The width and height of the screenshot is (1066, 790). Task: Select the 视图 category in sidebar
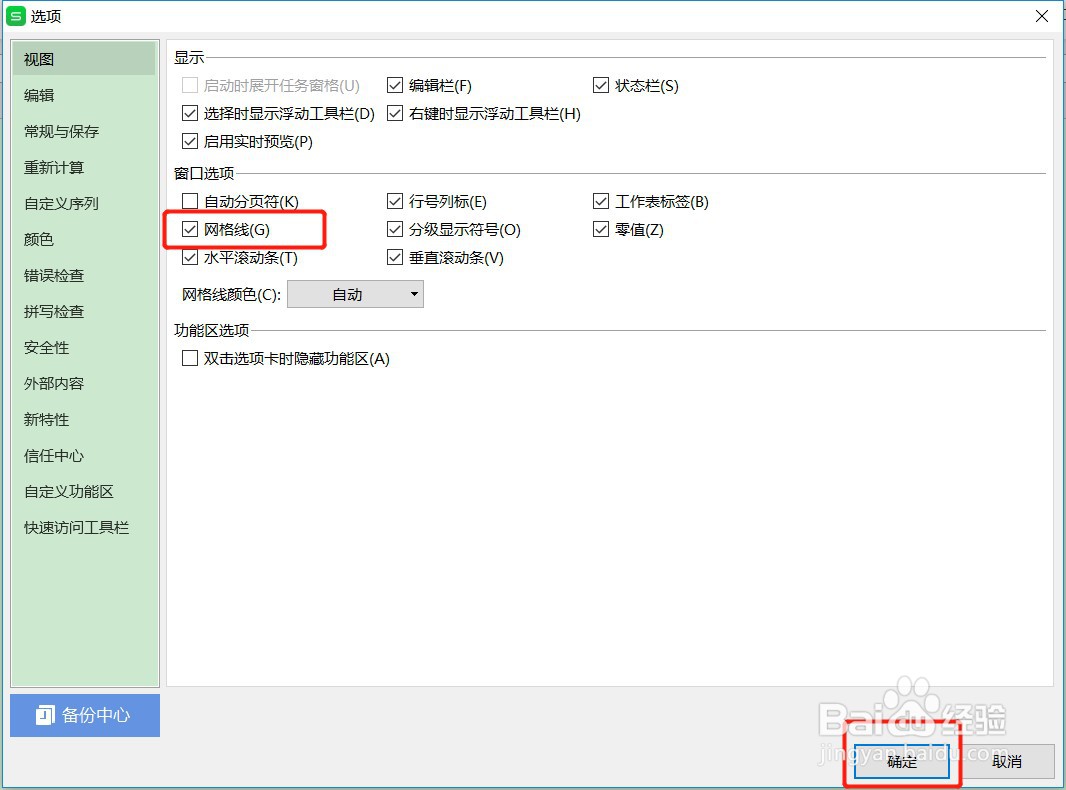click(84, 59)
